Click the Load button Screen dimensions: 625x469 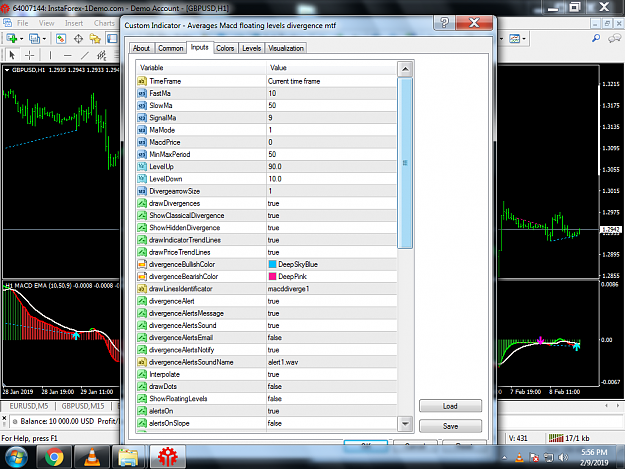click(x=450, y=406)
